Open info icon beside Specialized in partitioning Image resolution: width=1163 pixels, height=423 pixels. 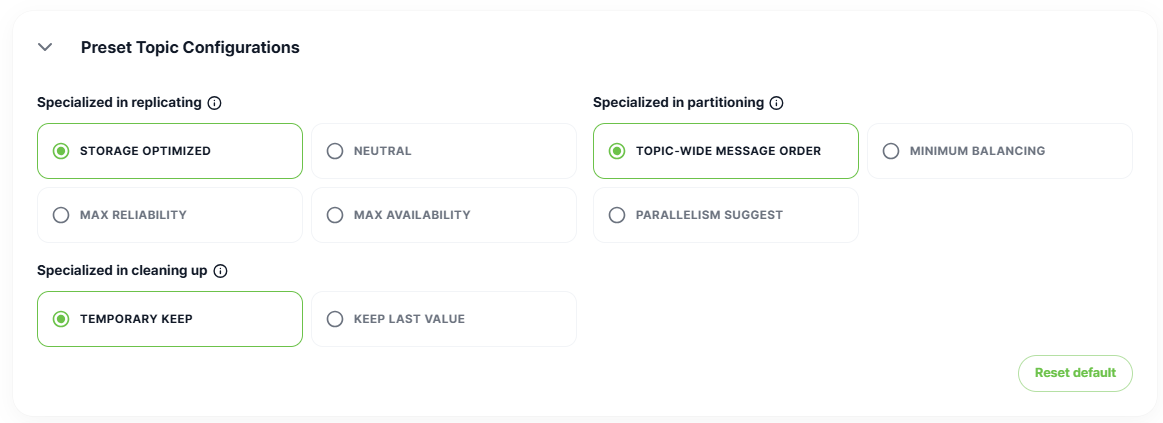[x=777, y=103]
